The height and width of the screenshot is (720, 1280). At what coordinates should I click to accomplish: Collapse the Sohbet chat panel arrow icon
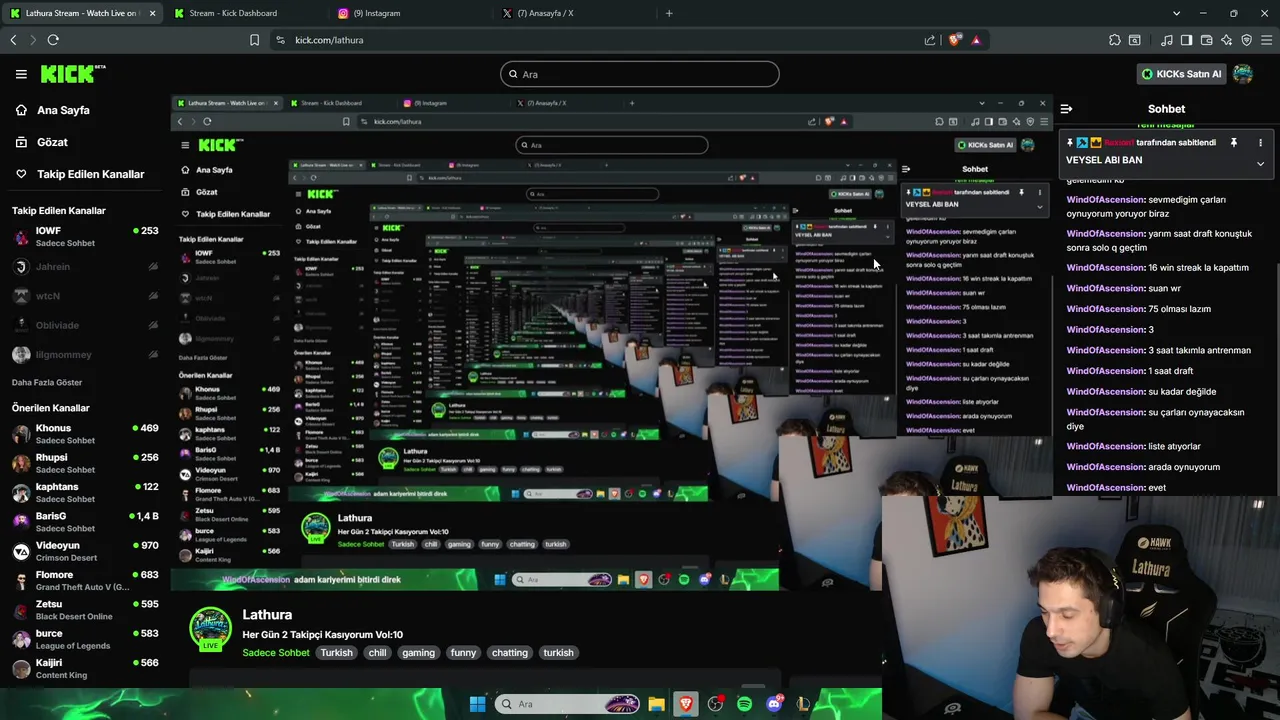tap(1066, 109)
